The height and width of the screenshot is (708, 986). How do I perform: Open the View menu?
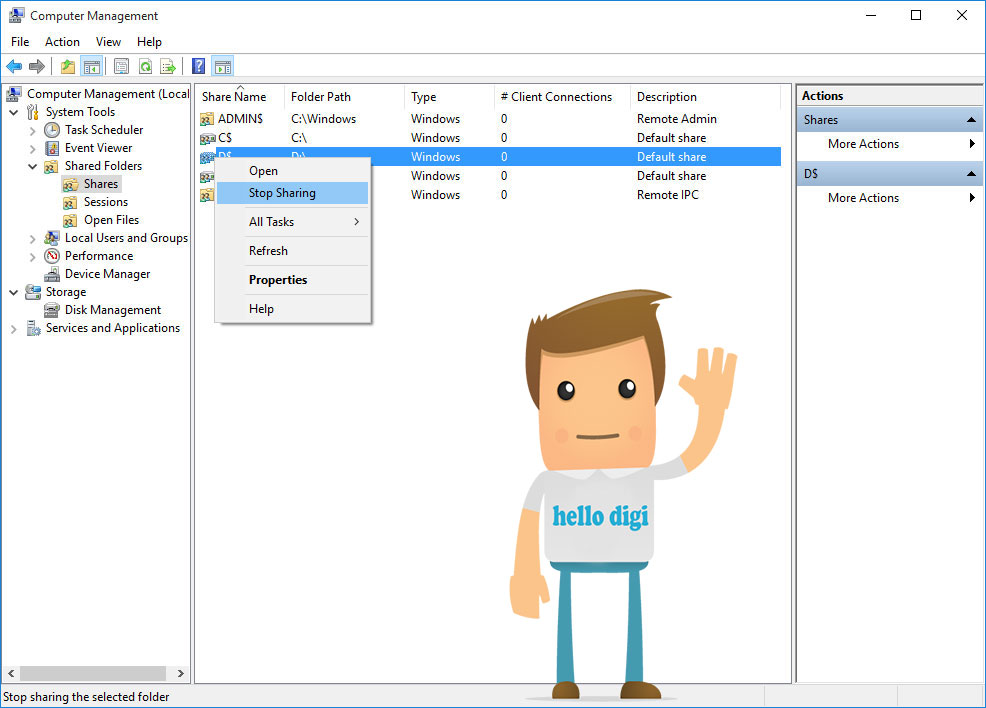[108, 41]
